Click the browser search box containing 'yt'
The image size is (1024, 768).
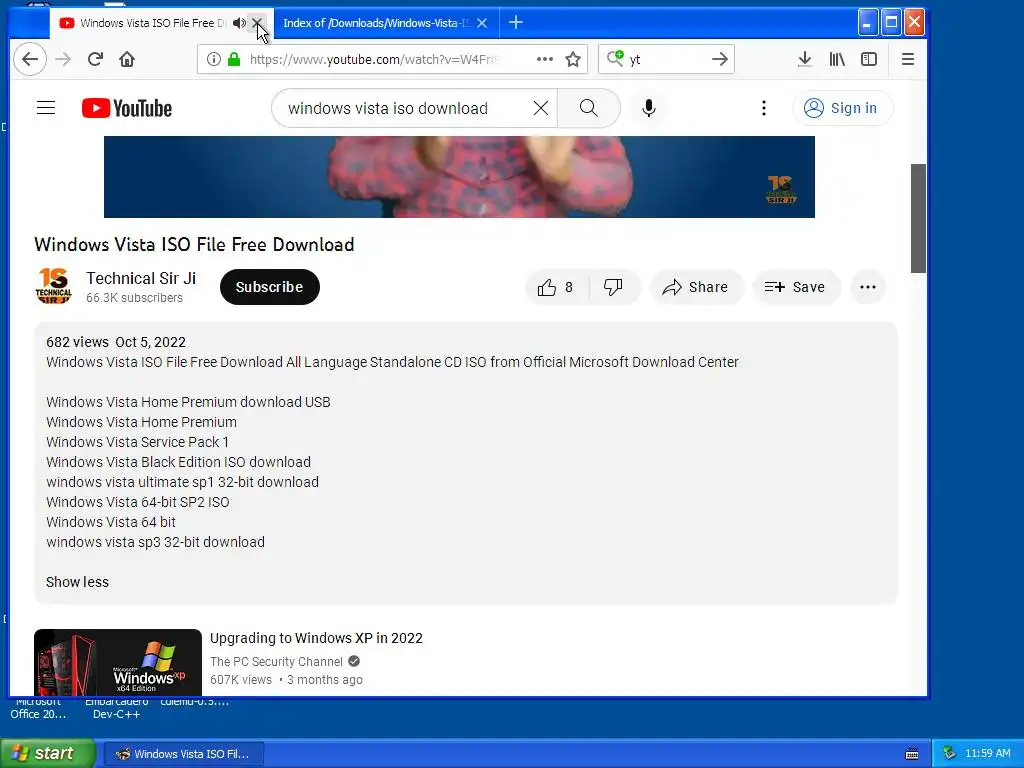tap(666, 59)
